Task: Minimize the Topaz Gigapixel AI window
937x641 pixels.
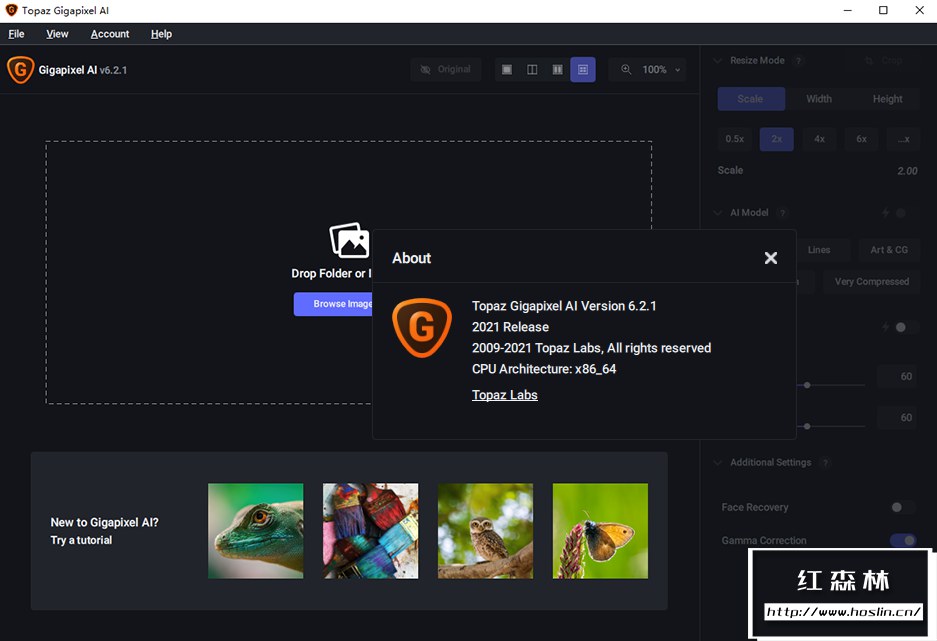Action: 847,10
